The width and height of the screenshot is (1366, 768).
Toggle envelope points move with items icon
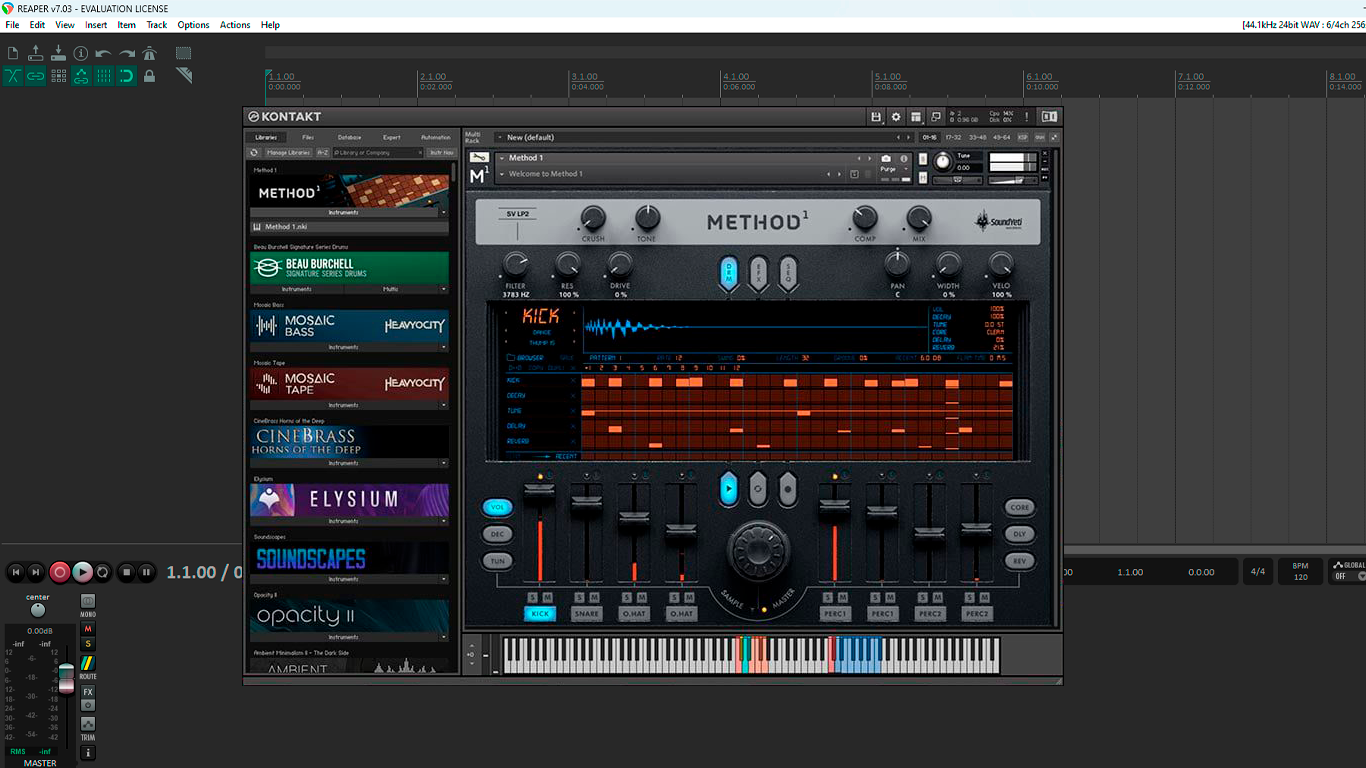[81, 76]
